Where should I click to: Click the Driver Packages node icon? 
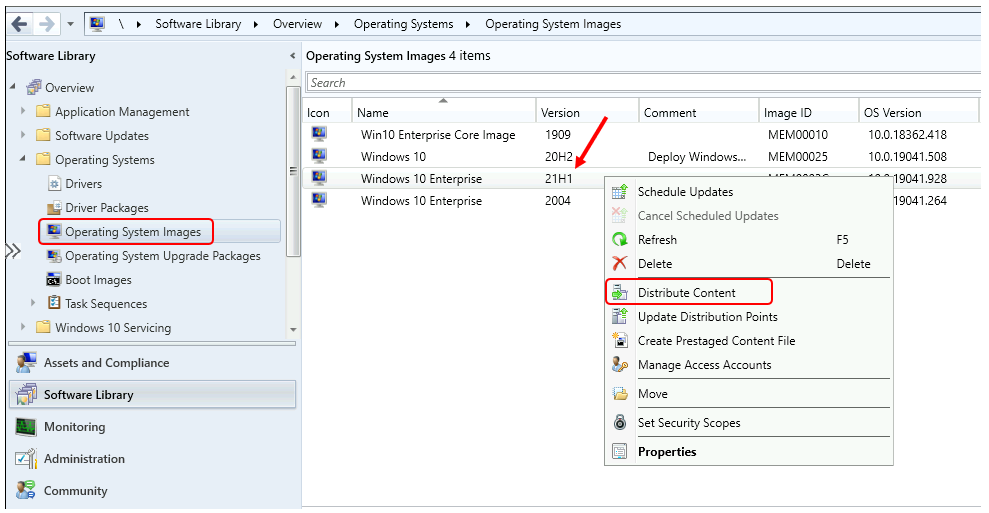[x=54, y=208]
